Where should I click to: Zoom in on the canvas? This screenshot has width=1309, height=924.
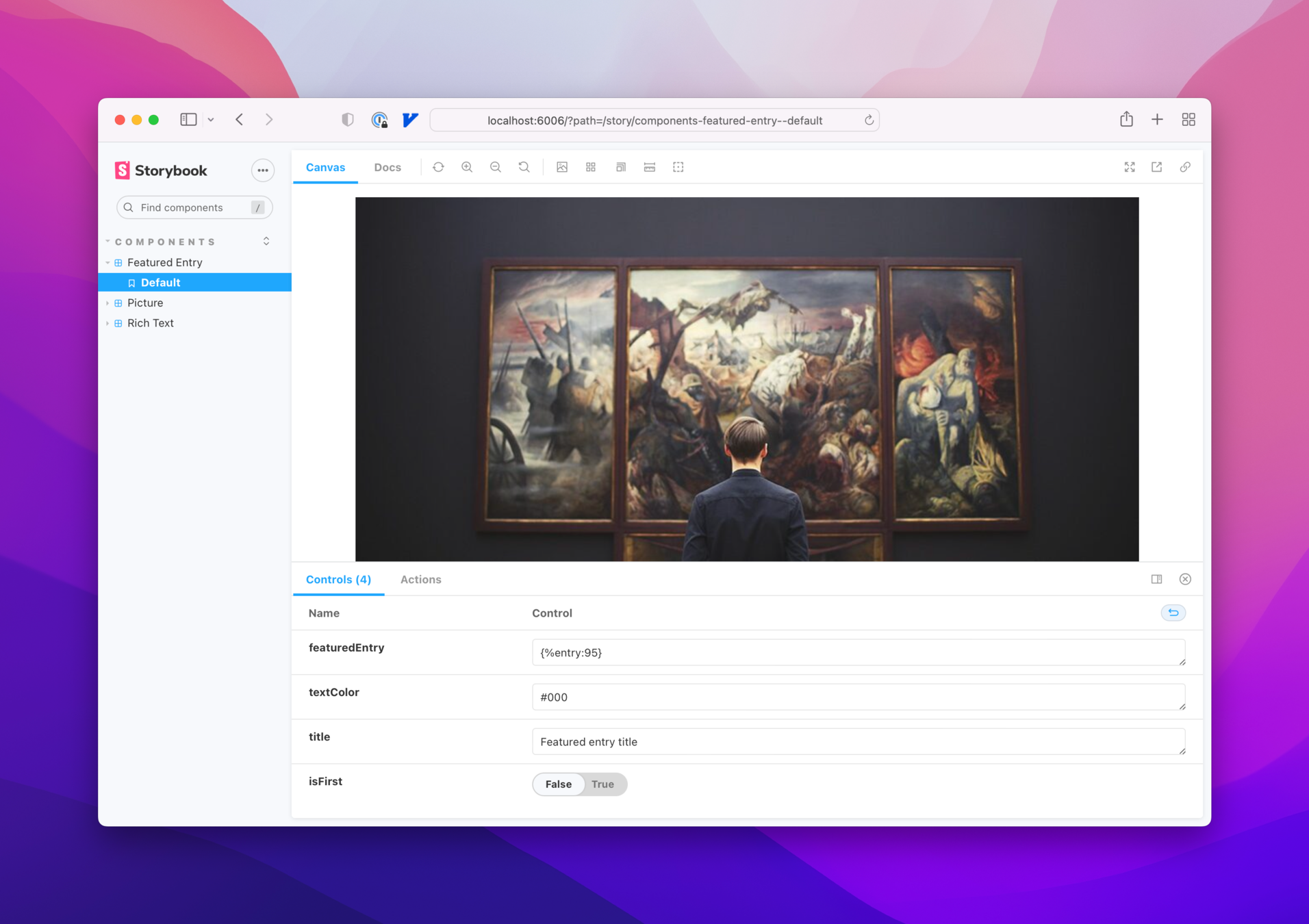click(x=467, y=167)
